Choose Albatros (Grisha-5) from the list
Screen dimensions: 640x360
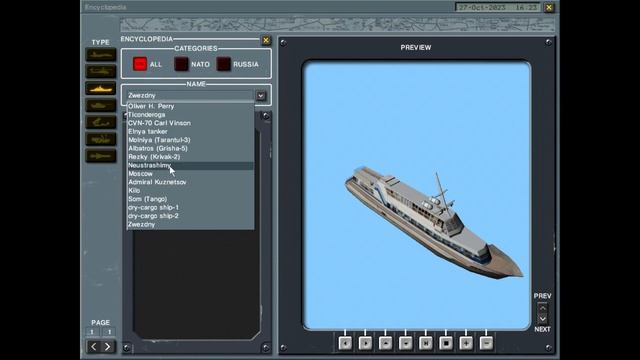[191, 148]
